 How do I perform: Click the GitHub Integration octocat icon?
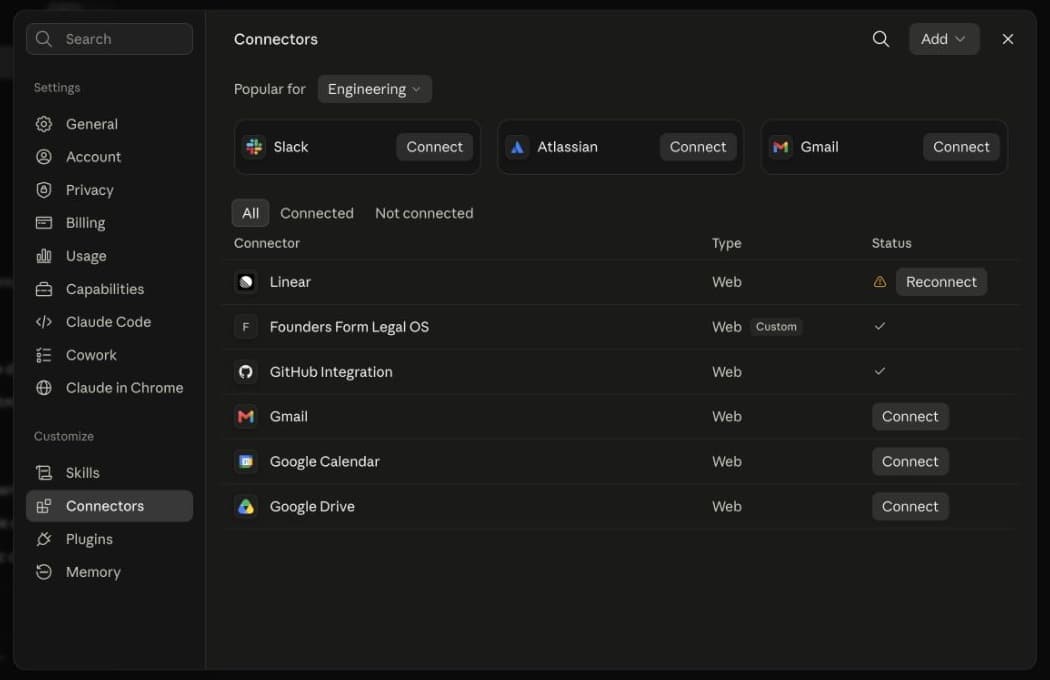246,372
